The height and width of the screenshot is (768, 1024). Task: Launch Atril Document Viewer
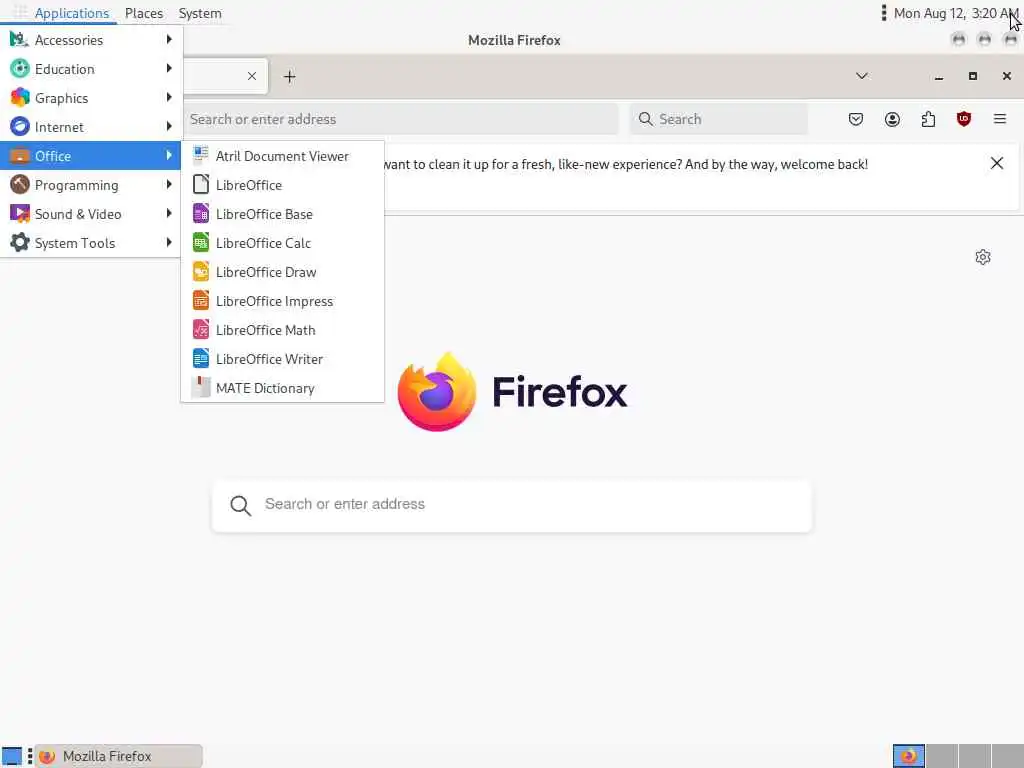(x=282, y=156)
